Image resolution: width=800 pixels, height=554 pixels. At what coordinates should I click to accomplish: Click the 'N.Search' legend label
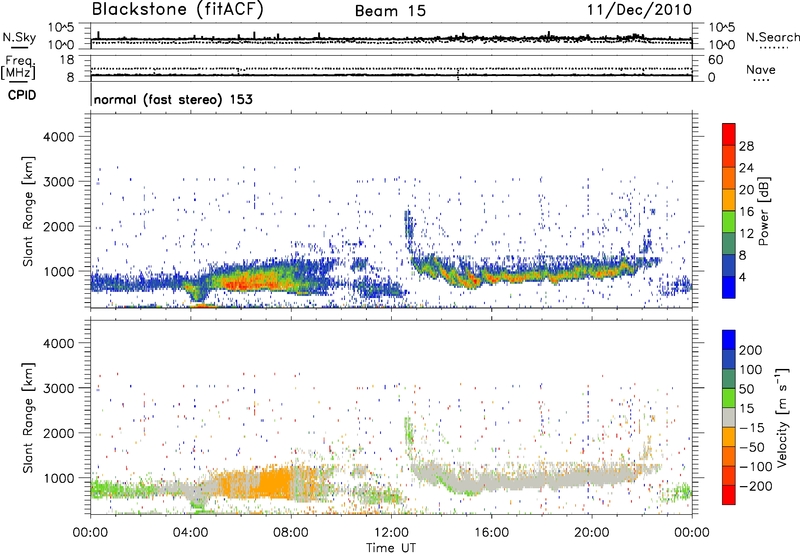(772, 37)
